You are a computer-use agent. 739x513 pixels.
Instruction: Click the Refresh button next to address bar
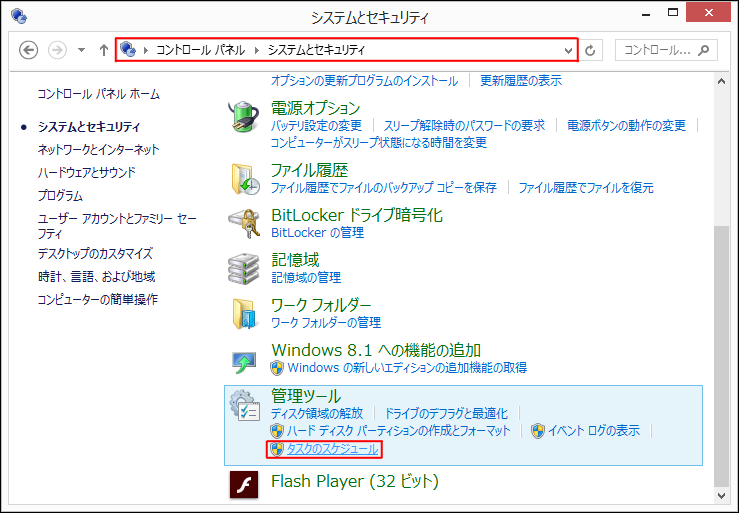590,50
